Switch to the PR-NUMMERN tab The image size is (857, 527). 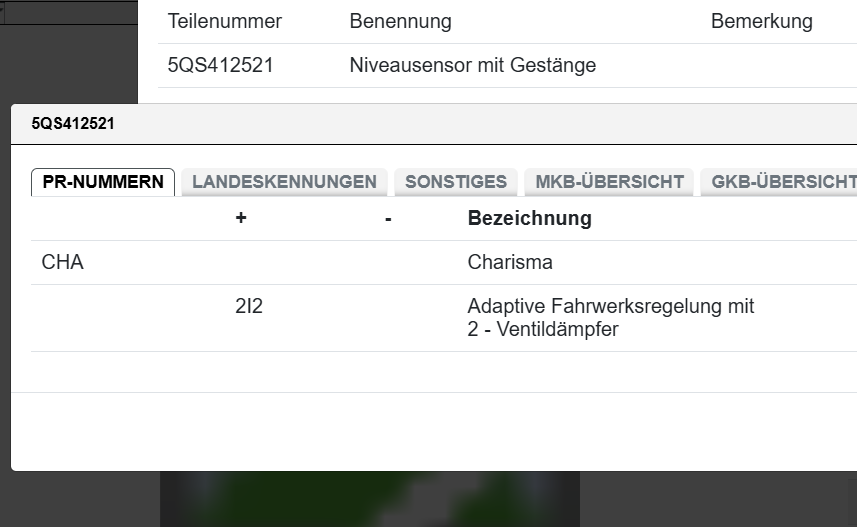point(103,182)
